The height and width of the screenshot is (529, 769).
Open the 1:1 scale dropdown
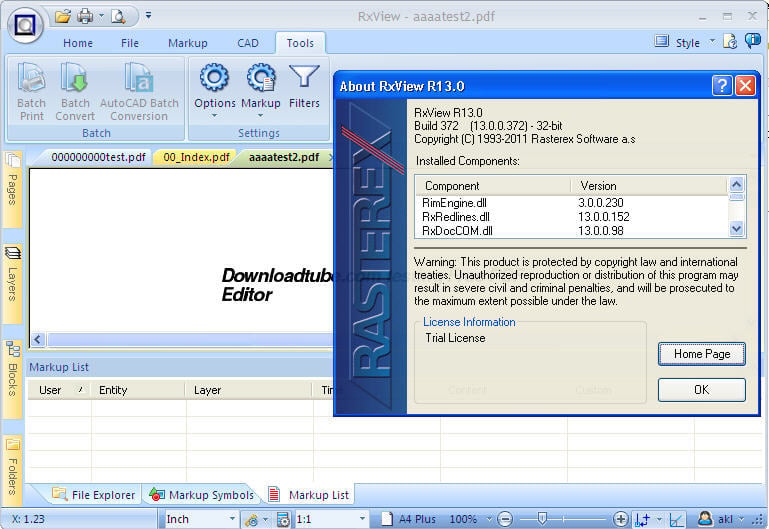362,519
